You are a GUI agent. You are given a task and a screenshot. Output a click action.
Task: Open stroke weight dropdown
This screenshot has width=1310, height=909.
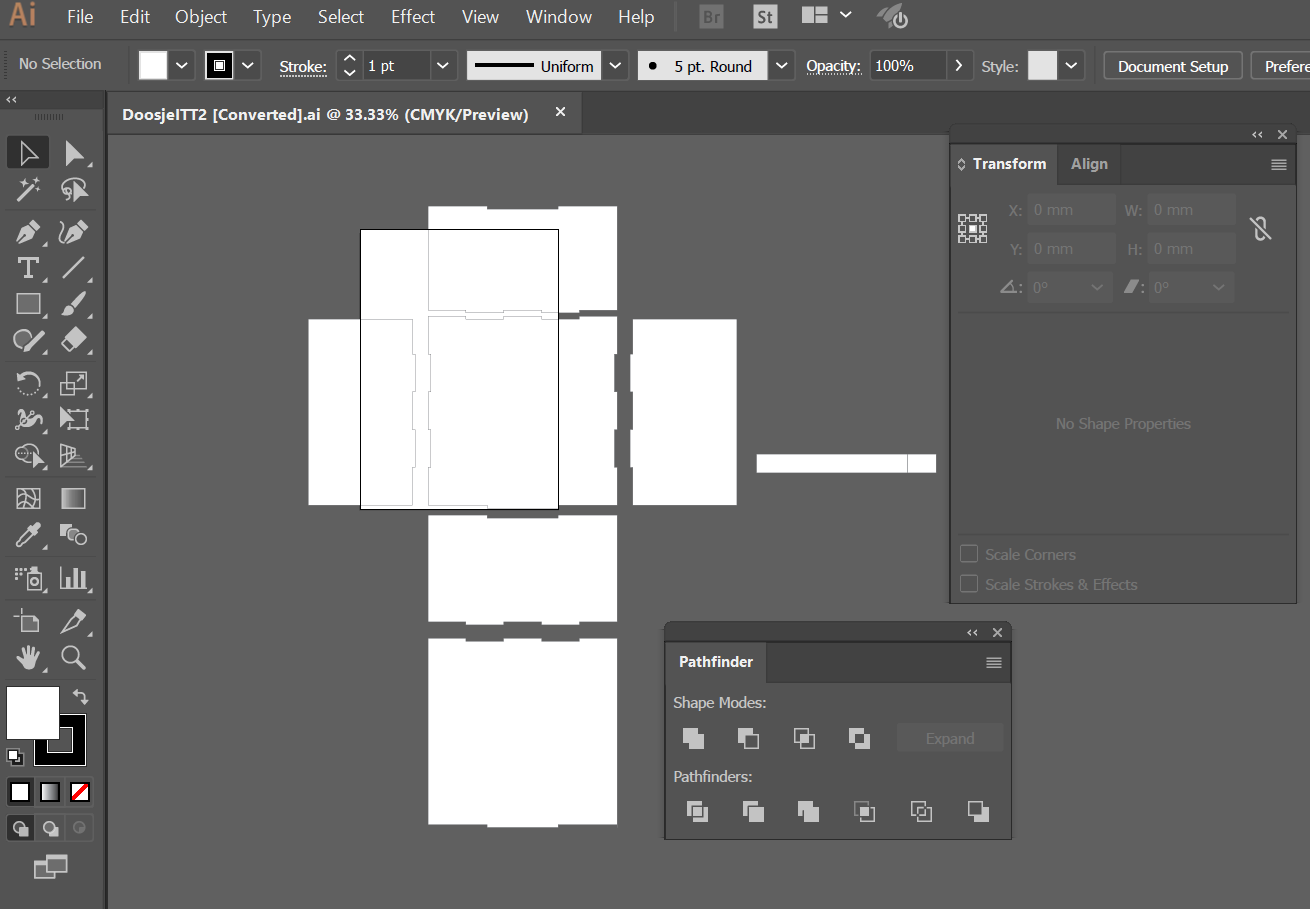click(444, 66)
